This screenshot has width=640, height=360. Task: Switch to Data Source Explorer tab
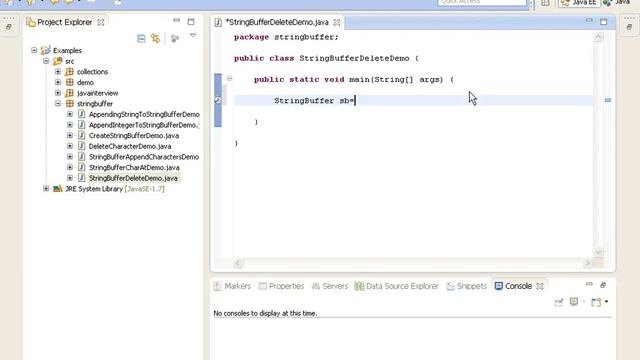[396, 286]
